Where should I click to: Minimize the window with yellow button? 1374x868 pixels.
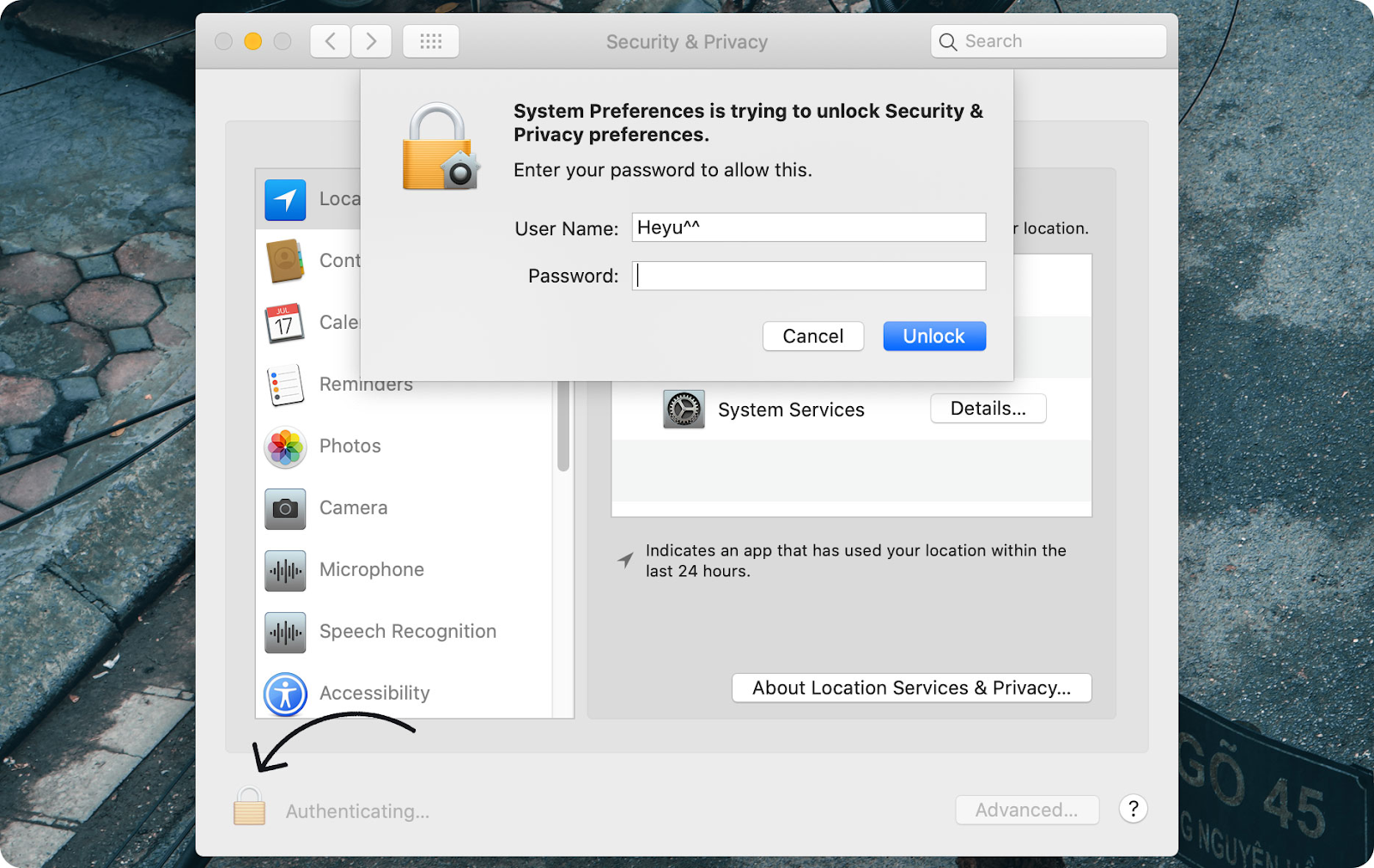coord(252,41)
